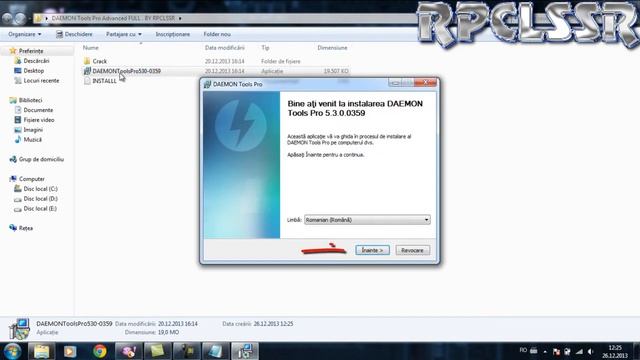Open Imagini library
Image resolution: width=640 pixels, height=360 pixels.
click(33, 129)
